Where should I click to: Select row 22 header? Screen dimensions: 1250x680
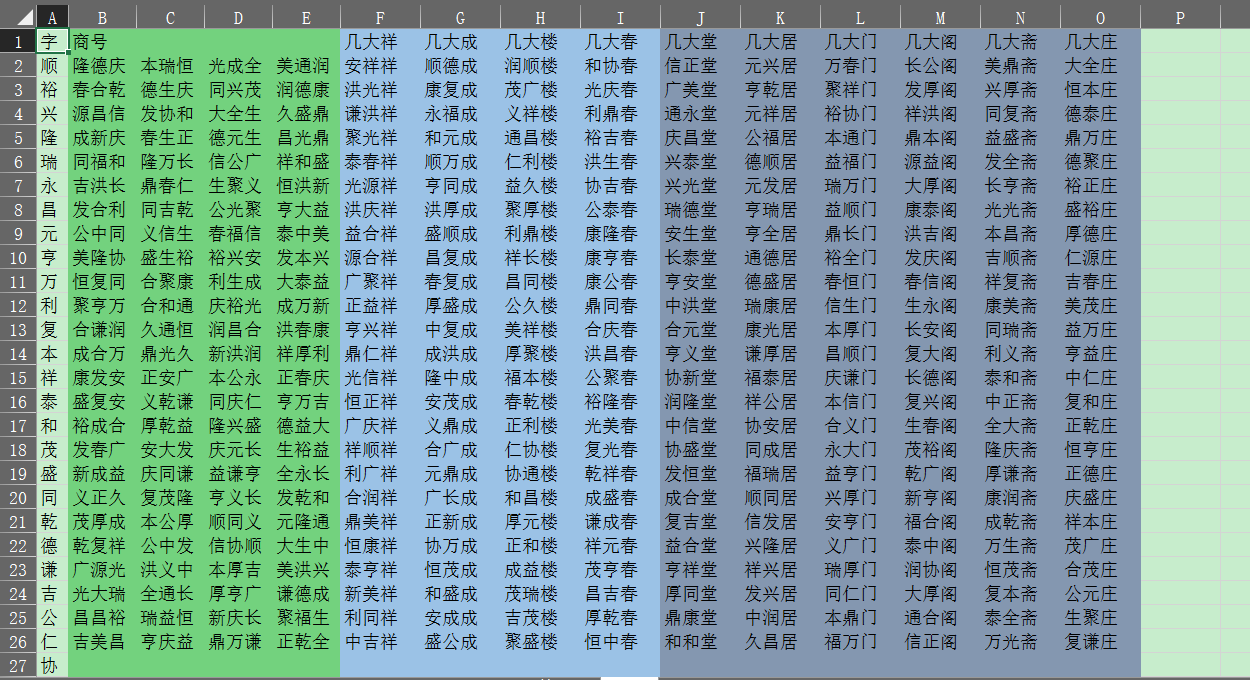coord(18,546)
